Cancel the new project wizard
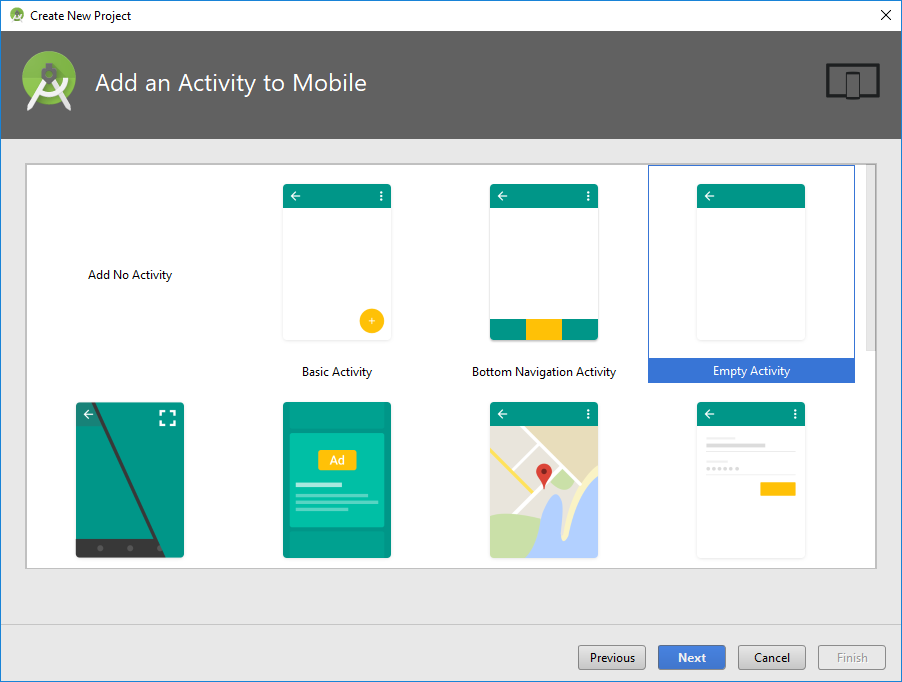The image size is (902, 682). pos(772,657)
